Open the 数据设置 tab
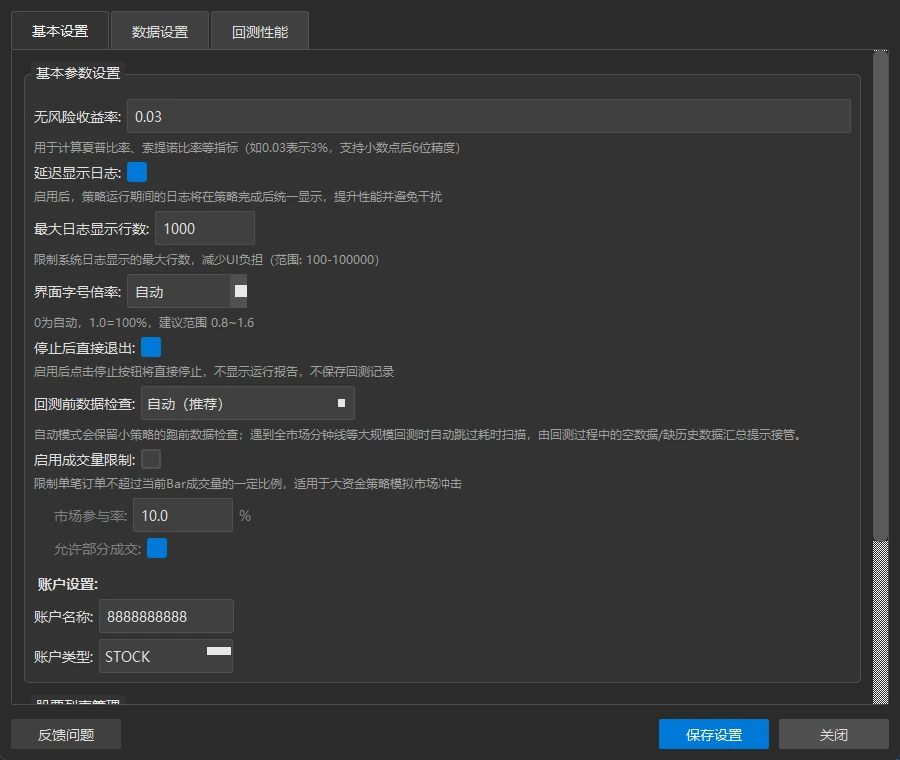This screenshot has width=900, height=760. point(160,32)
